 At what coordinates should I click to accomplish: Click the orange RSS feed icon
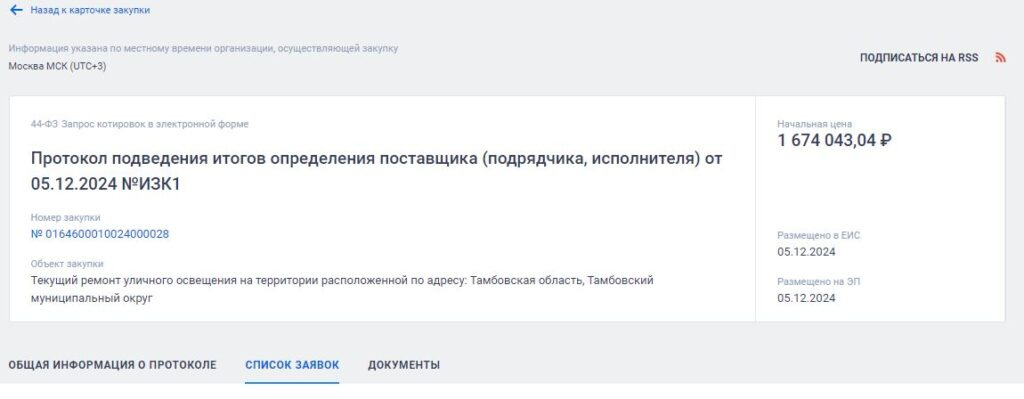[x=1000, y=57]
